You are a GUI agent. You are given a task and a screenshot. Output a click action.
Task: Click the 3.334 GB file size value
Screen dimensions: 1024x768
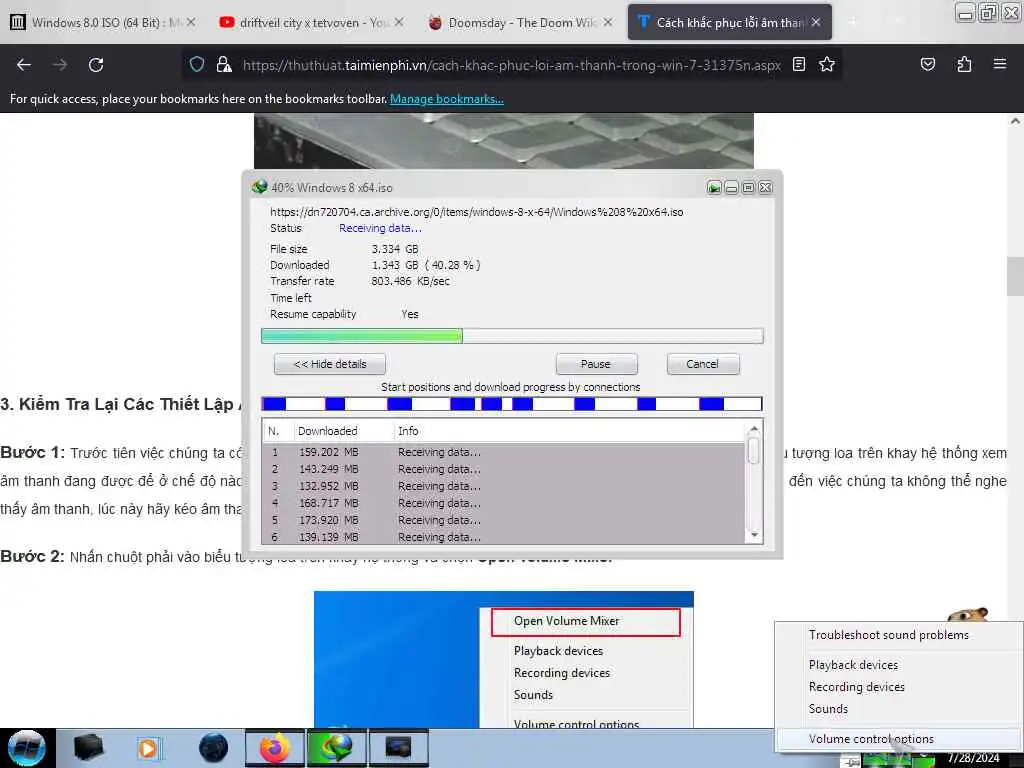click(x=395, y=249)
